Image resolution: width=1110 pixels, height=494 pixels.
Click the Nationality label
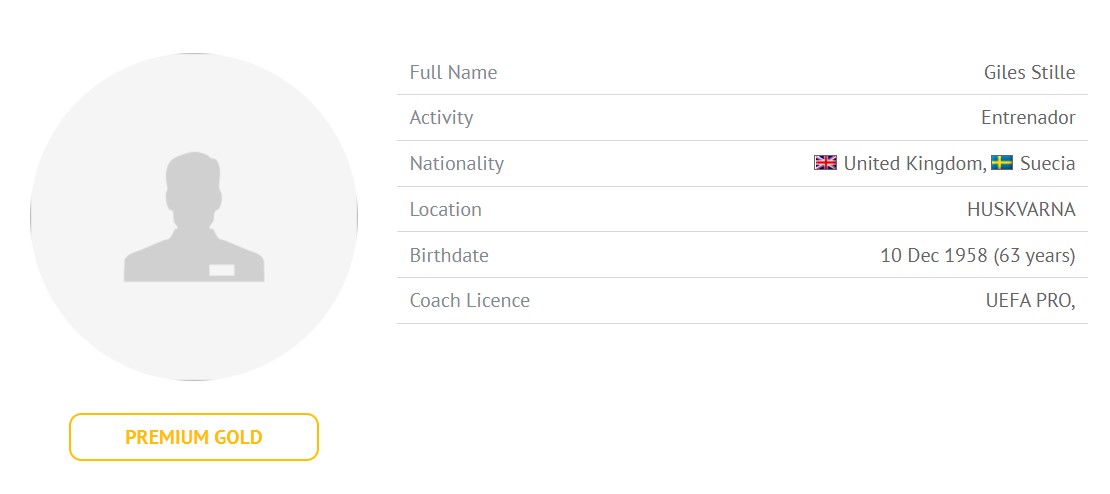[x=457, y=164]
